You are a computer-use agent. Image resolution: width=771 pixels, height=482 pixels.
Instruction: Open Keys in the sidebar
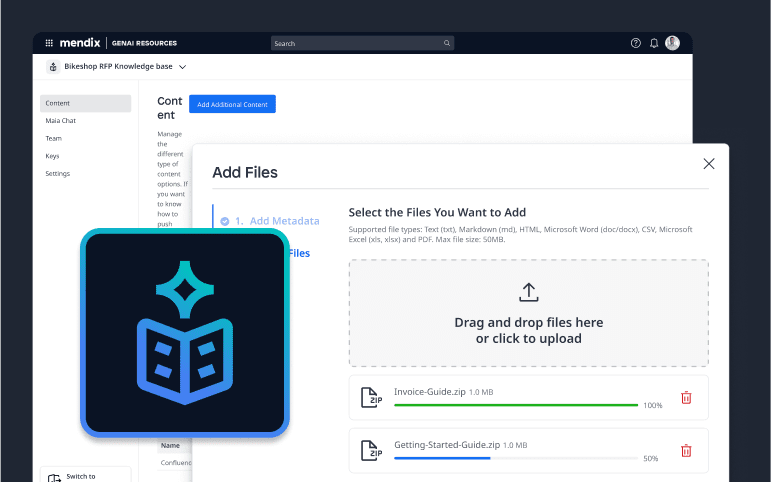[x=52, y=156]
